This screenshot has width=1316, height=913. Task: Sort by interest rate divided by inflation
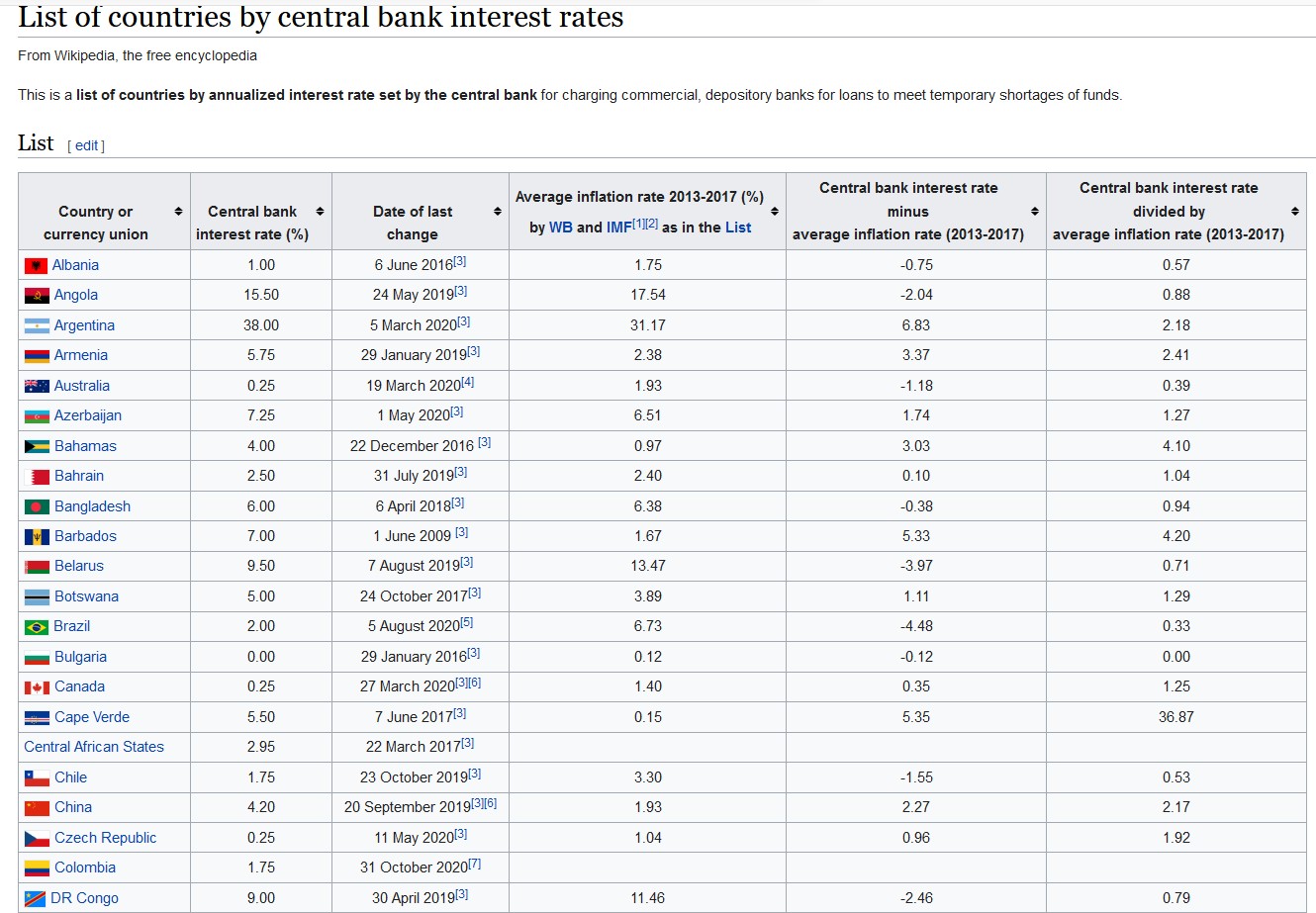1294,212
